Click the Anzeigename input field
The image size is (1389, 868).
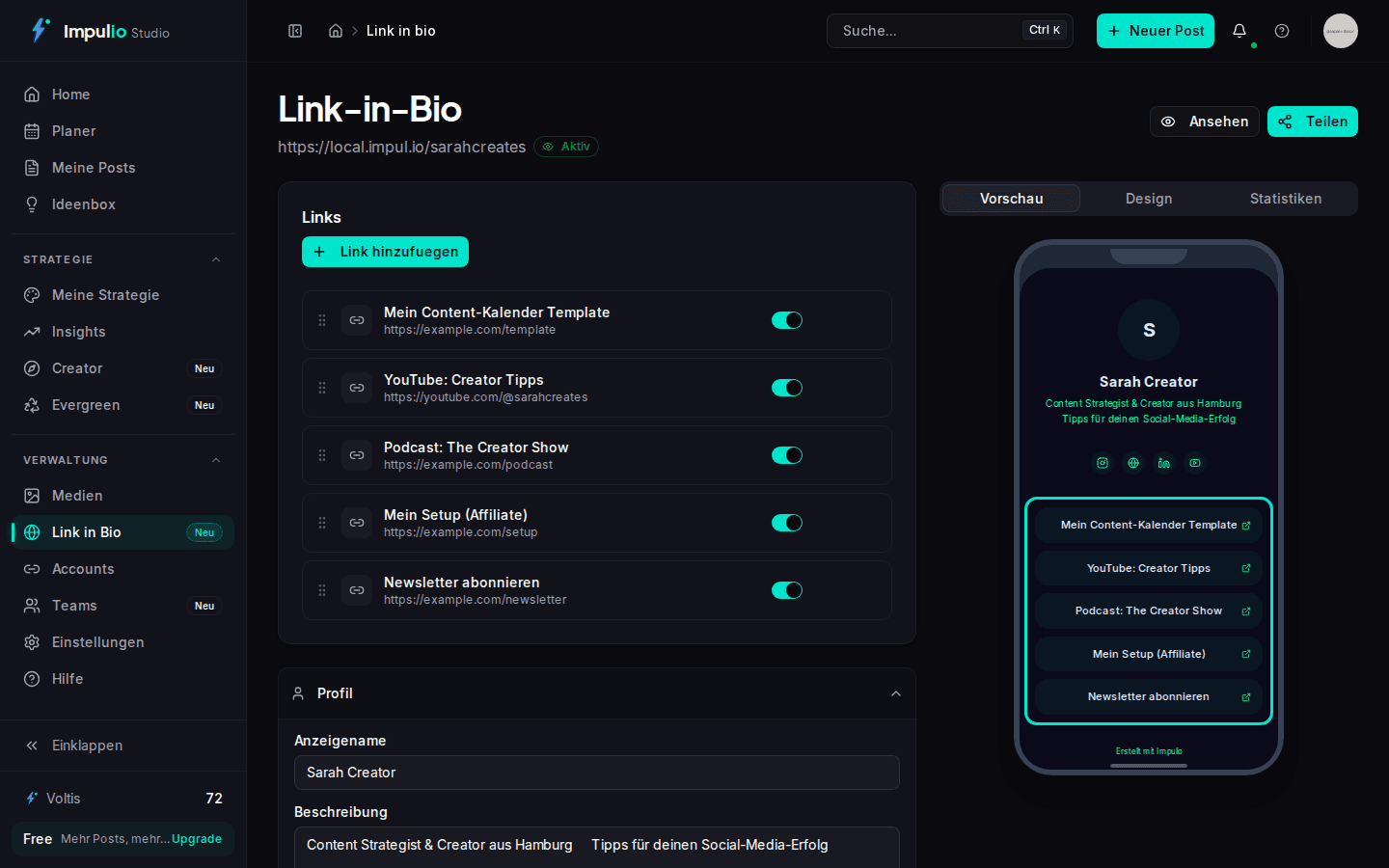click(x=596, y=773)
